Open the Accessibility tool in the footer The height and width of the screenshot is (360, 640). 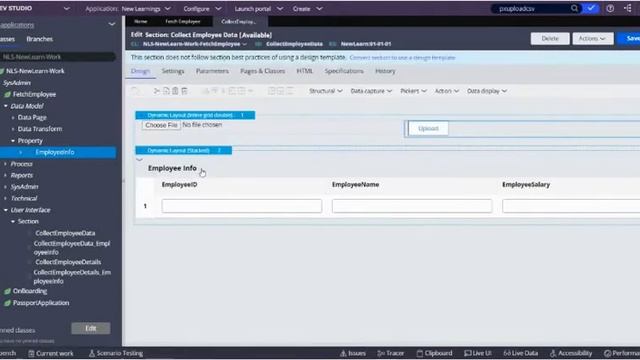[x=571, y=353]
